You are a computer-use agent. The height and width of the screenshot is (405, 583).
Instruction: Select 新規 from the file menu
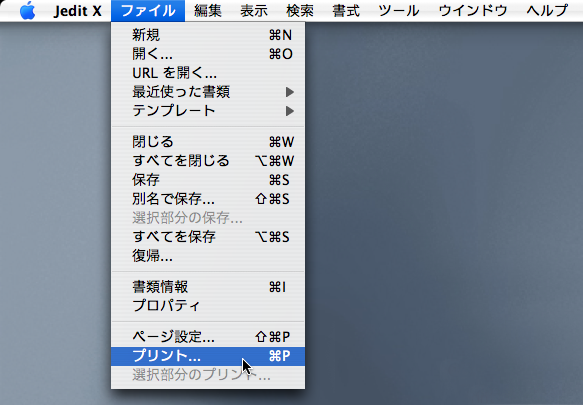click(208, 35)
